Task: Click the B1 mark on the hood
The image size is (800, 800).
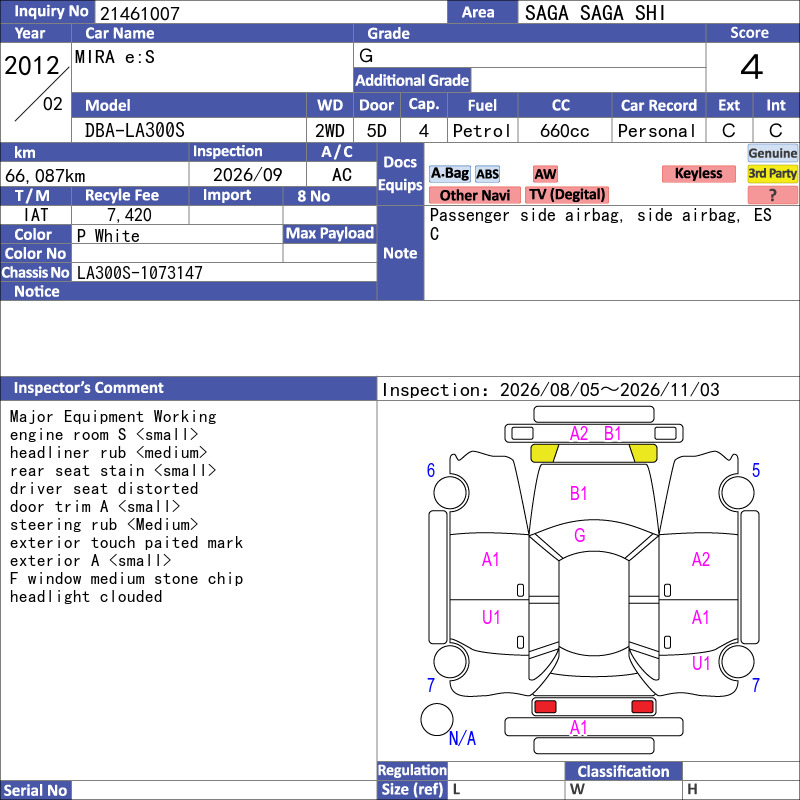Action: click(579, 493)
